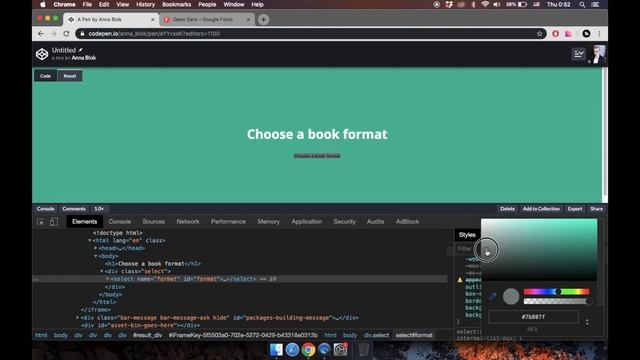Image resolution: width=640 pixels, height=360 pixels.
Task: Pick a color with the eyedropper
Action: (x=493, y=296)
